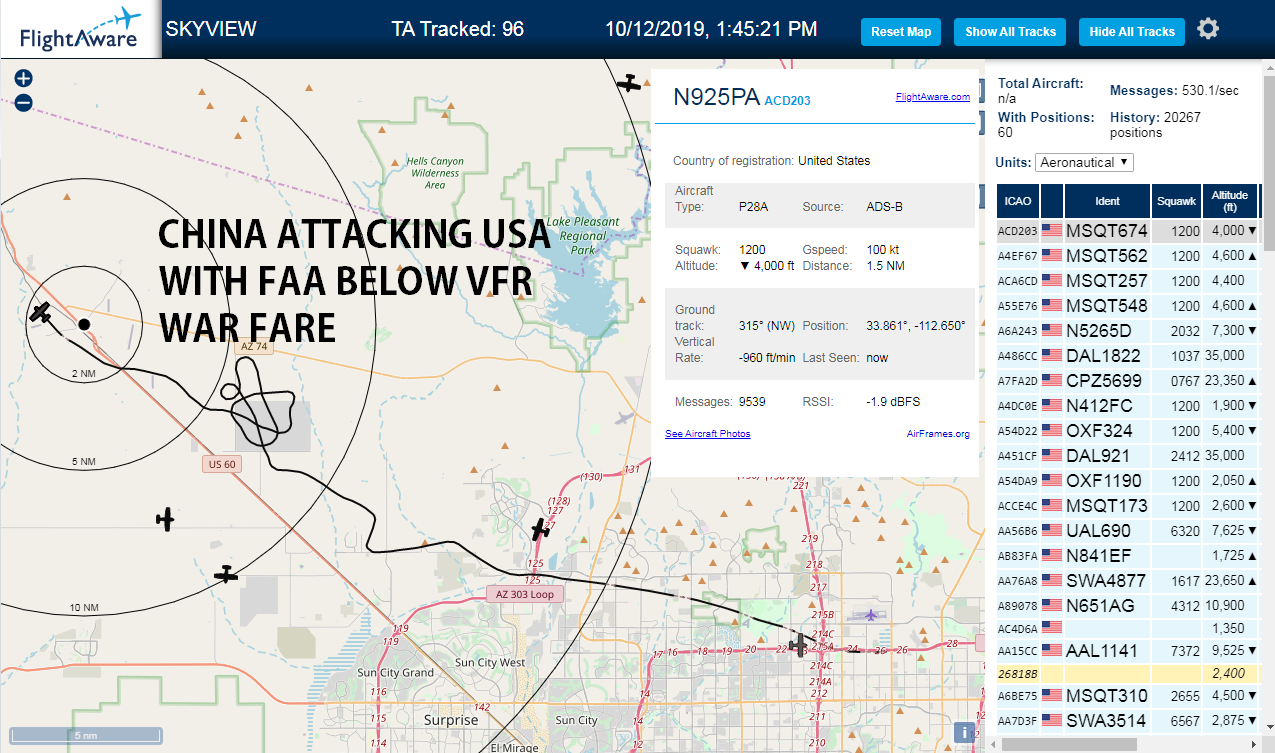Image resolution: width=1275 pixels, height=753 pixels.
Task: Select OXF324 aircraft row
Action: coord(1127,431)
